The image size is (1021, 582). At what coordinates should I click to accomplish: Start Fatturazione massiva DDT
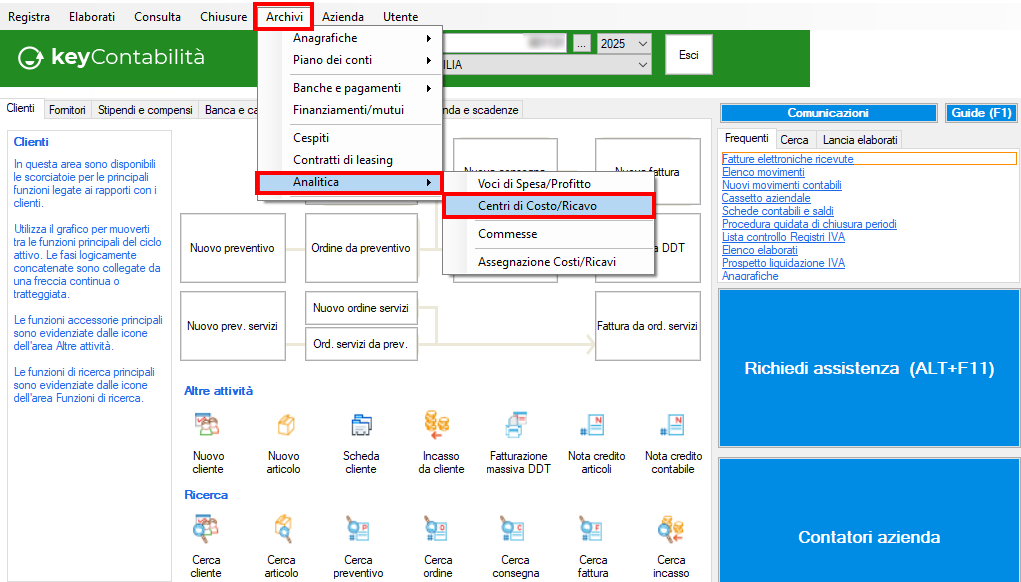[x=517, y=426]
